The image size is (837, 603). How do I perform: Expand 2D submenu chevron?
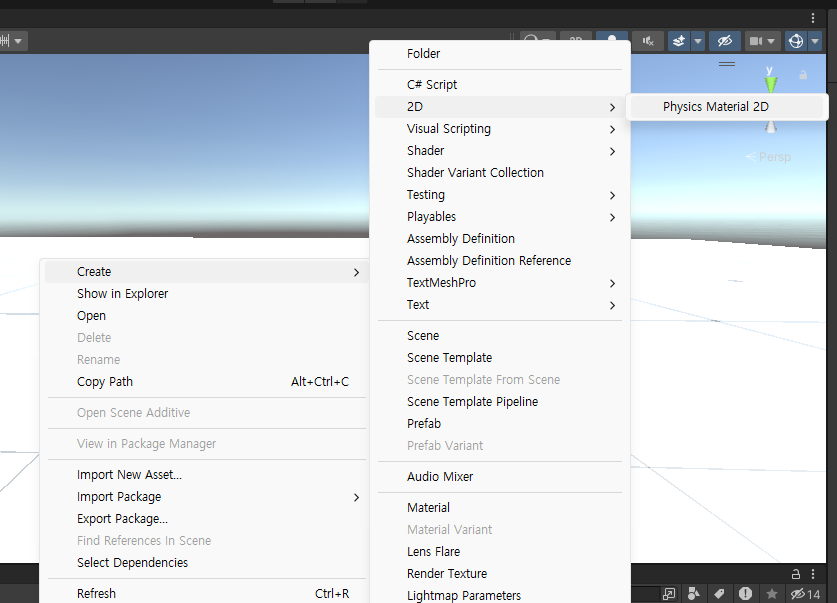(x=612, y=108)
